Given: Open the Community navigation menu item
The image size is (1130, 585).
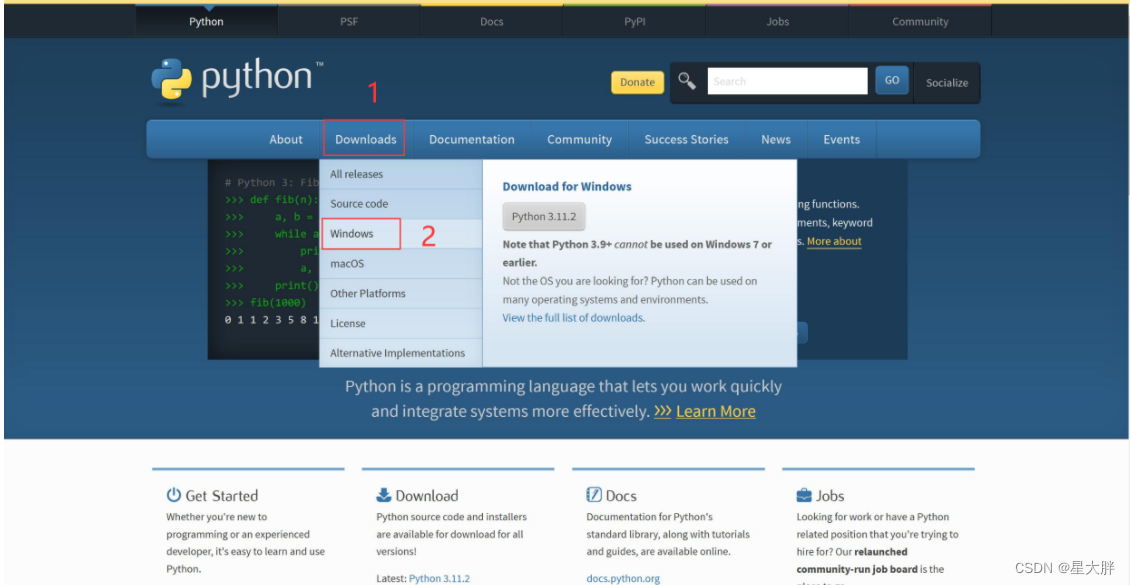Looking at the screenshot, I should point(579,139).
